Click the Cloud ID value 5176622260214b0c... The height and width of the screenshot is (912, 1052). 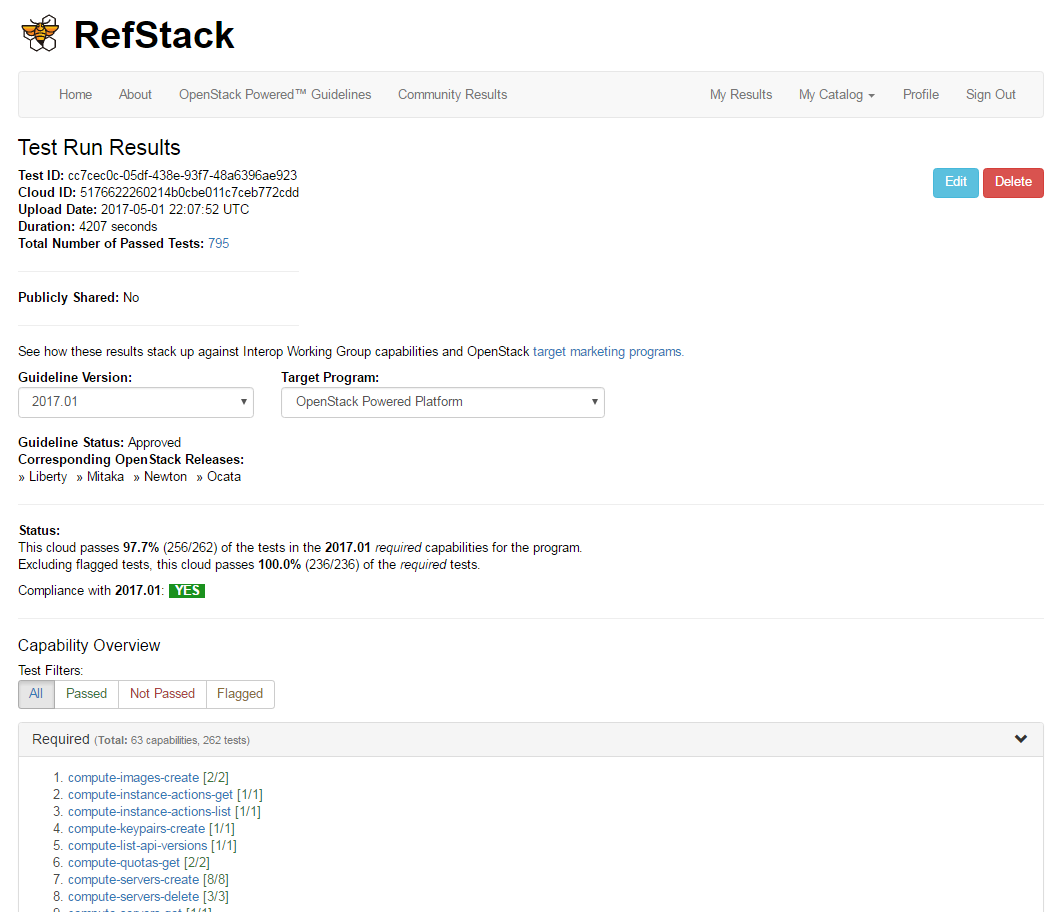click(189, 193)
